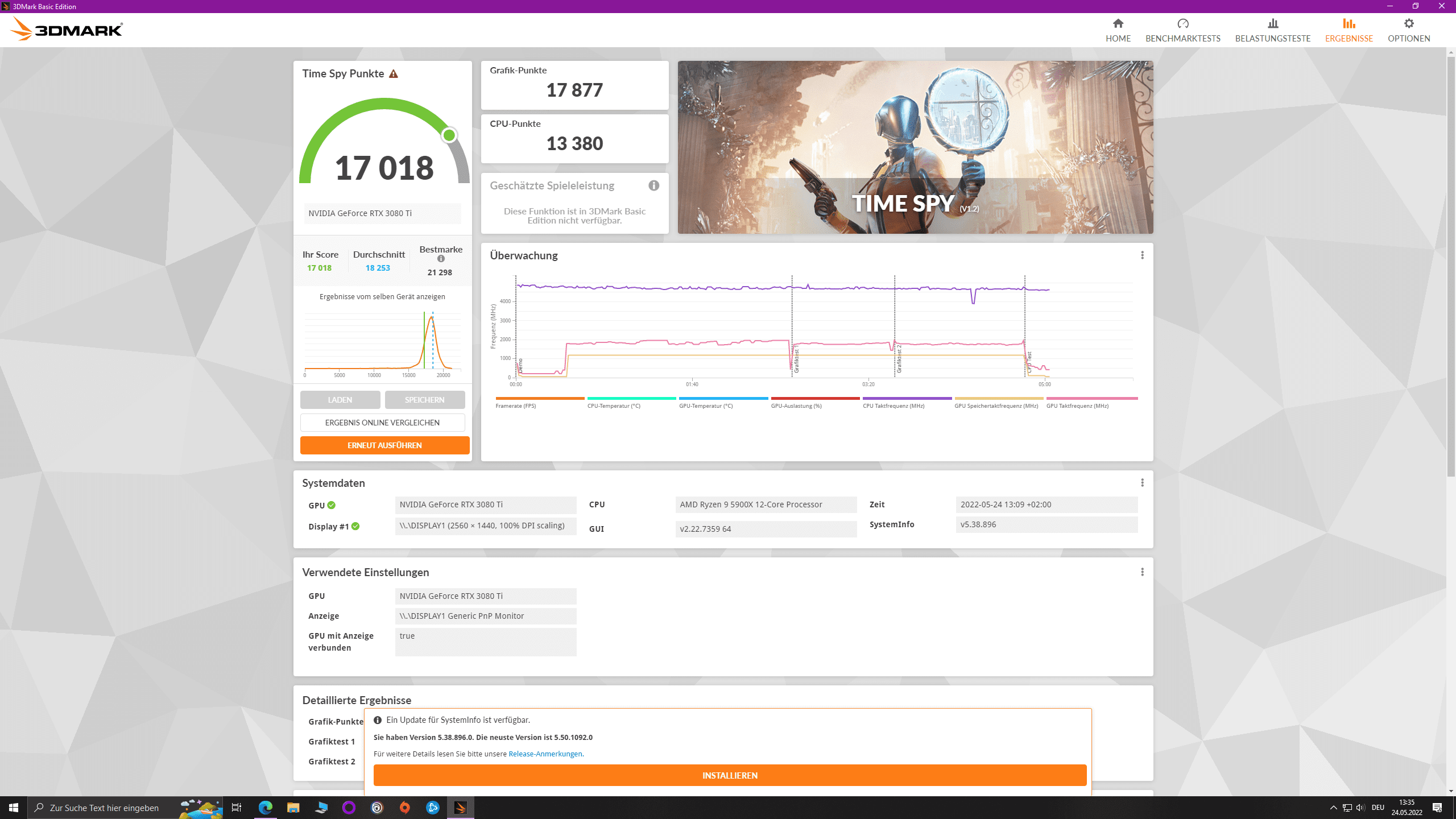Open notification center icon

(x=1437, y=808)
